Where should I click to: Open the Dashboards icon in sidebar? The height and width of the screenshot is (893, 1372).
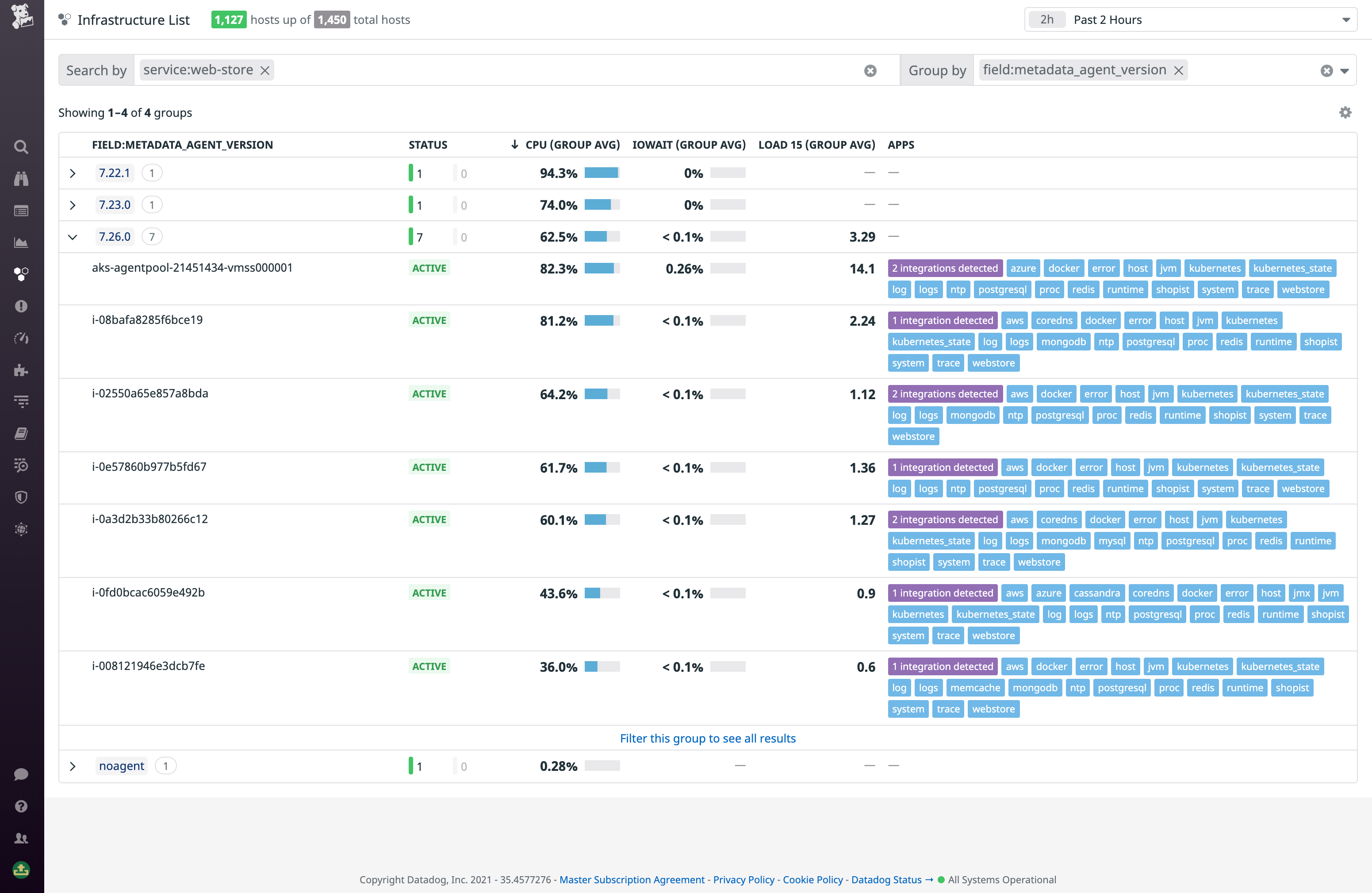pyautogui.click(x=21, y=242)
